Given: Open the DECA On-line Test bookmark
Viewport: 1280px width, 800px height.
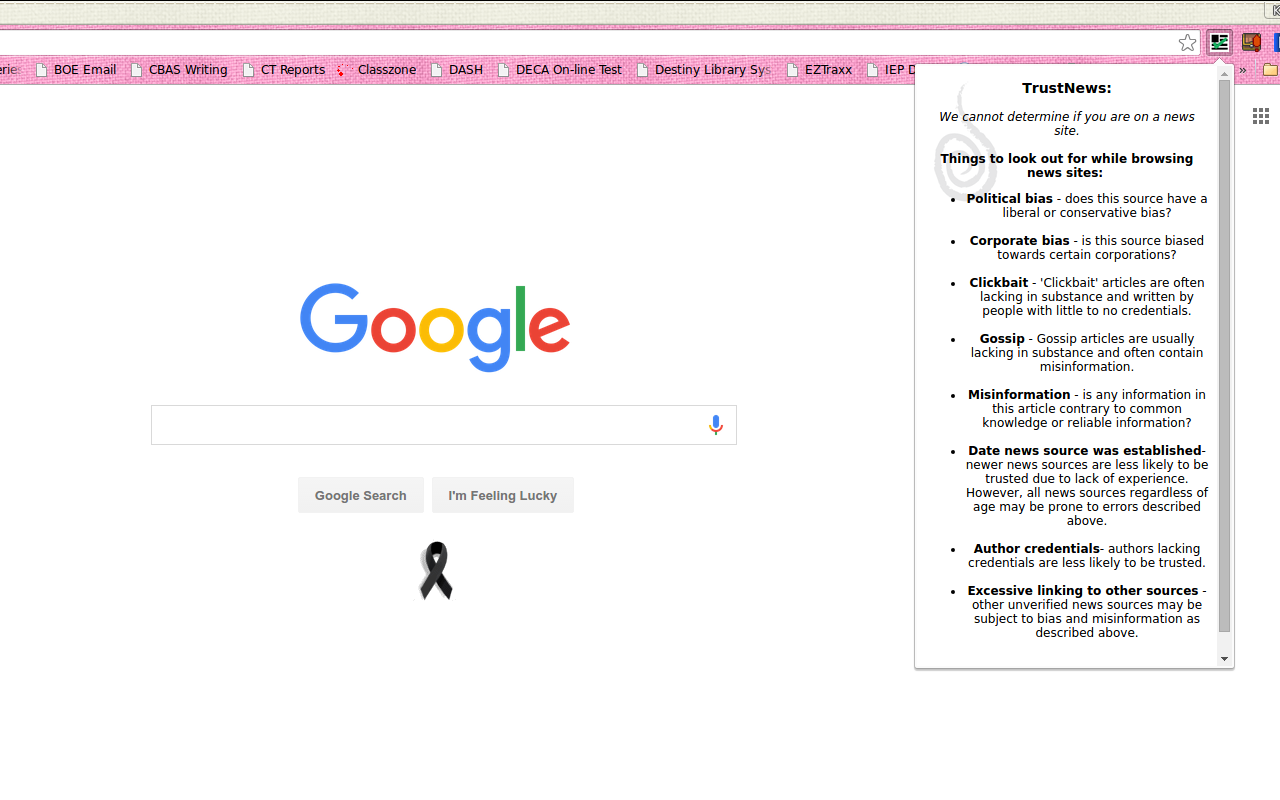Looking at the screenshot, I should pos(560,70).
